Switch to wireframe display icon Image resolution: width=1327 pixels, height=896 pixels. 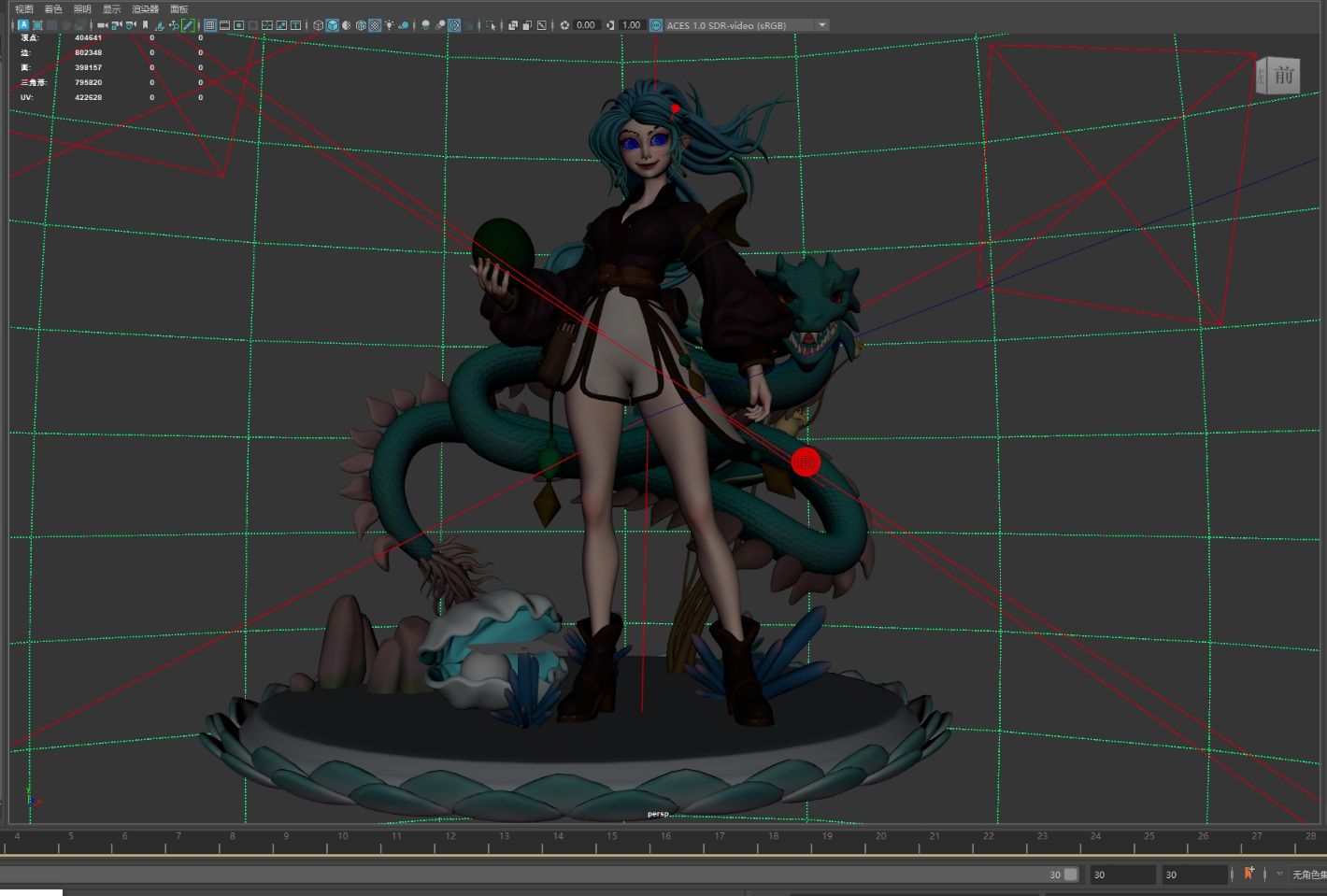pos(319,25)
